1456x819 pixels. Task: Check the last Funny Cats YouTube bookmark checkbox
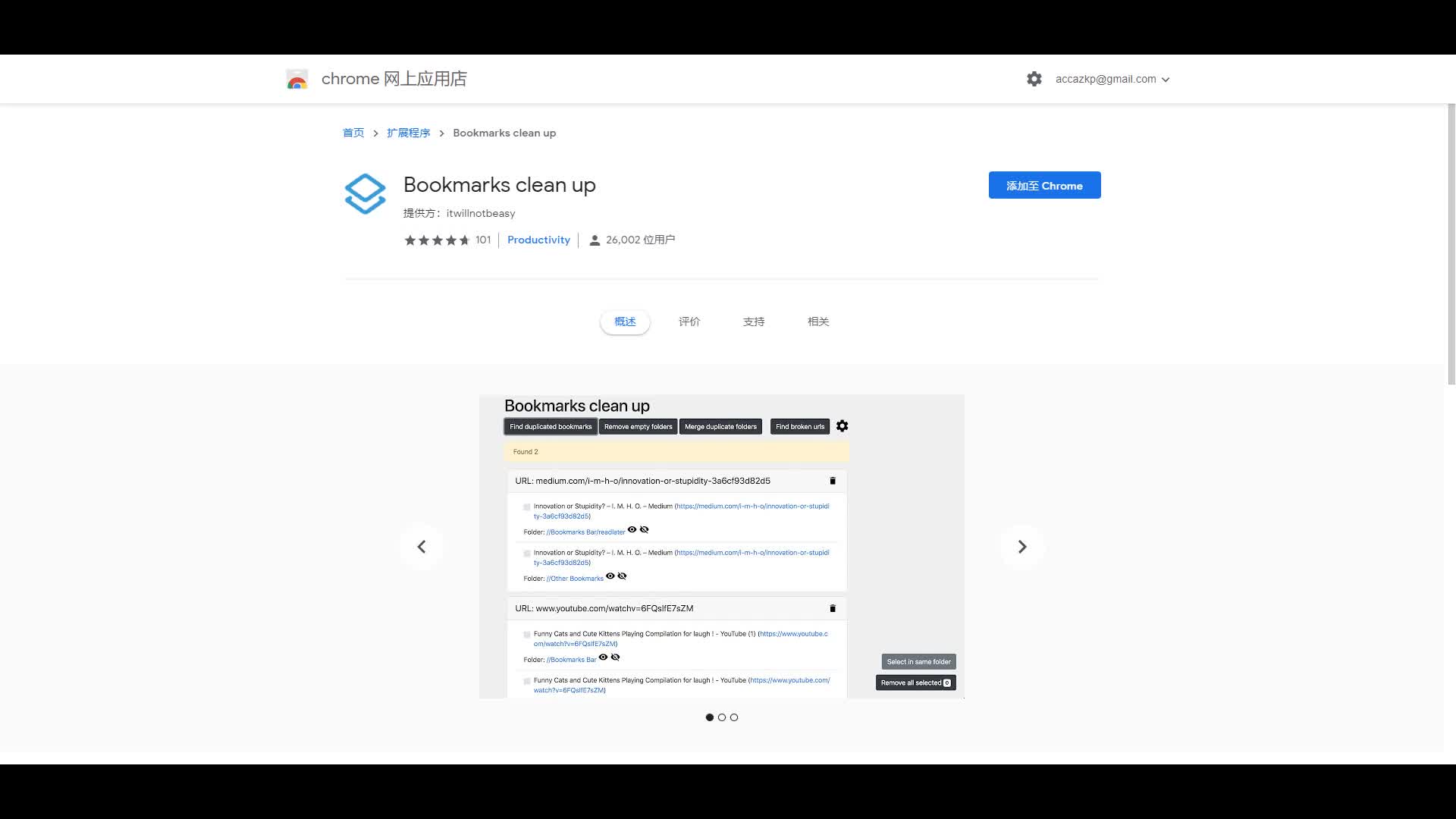[x=527, y=681]
